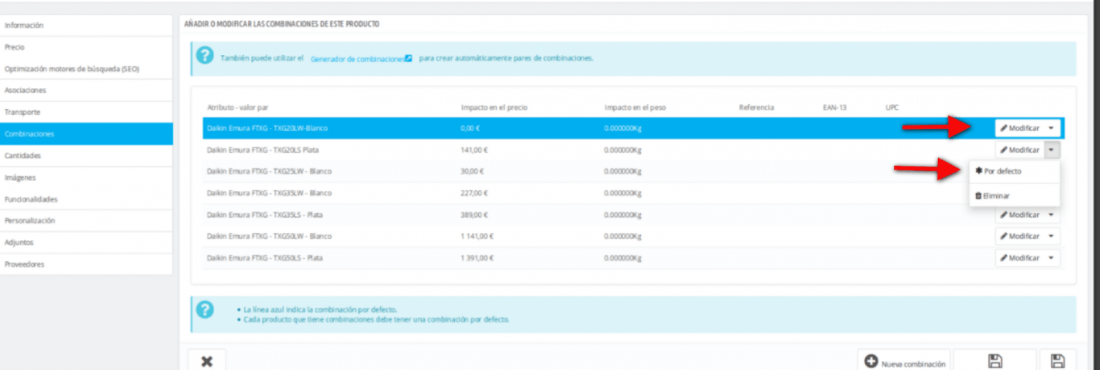This screenshot has height=370, width=1100.
Task: Click the pencil icon on TXG20LW-Blanco Modificar
Action: pyautogui.click(x=1004, y=128)
